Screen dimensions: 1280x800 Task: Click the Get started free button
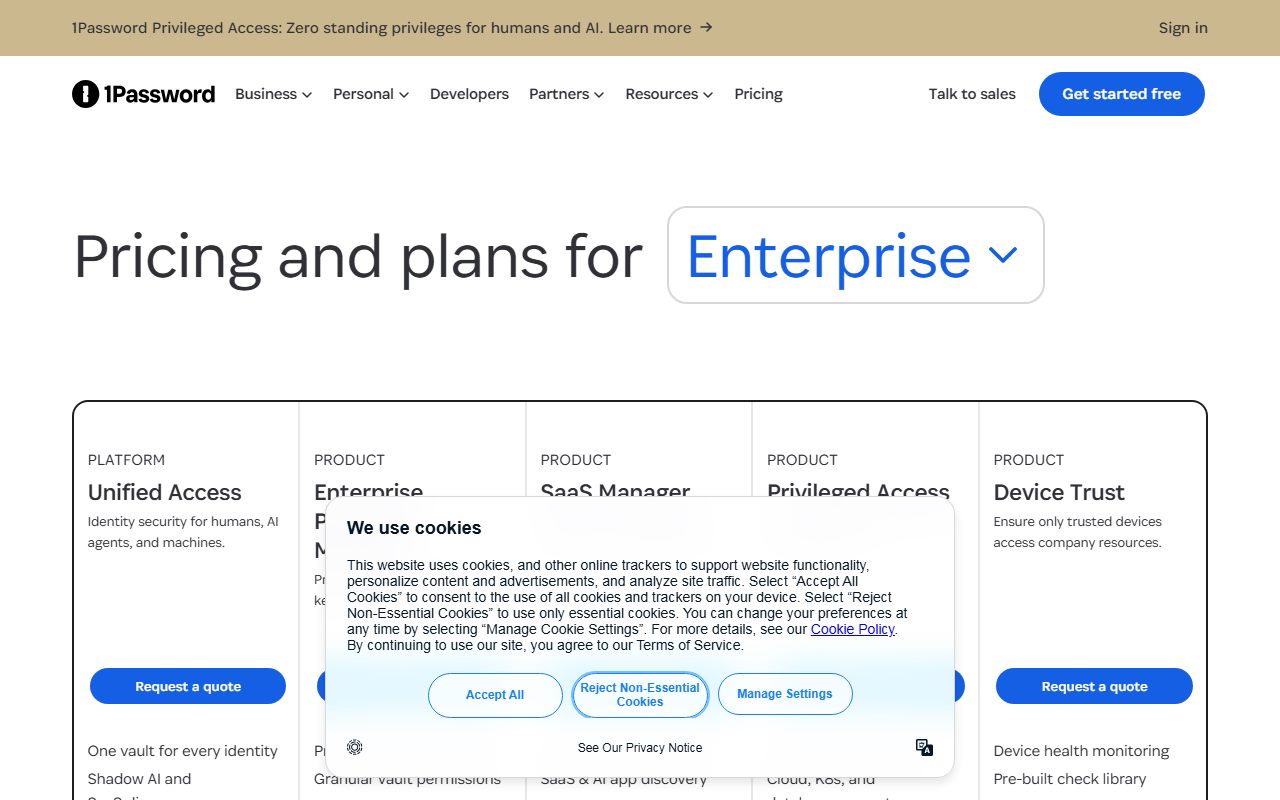1121,94
